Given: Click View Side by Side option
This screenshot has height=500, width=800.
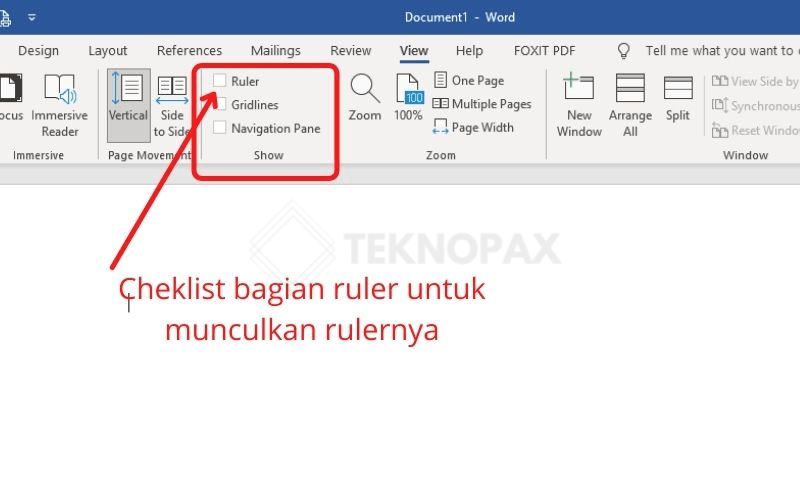Looking at the screenshot, I should [755, 81].
